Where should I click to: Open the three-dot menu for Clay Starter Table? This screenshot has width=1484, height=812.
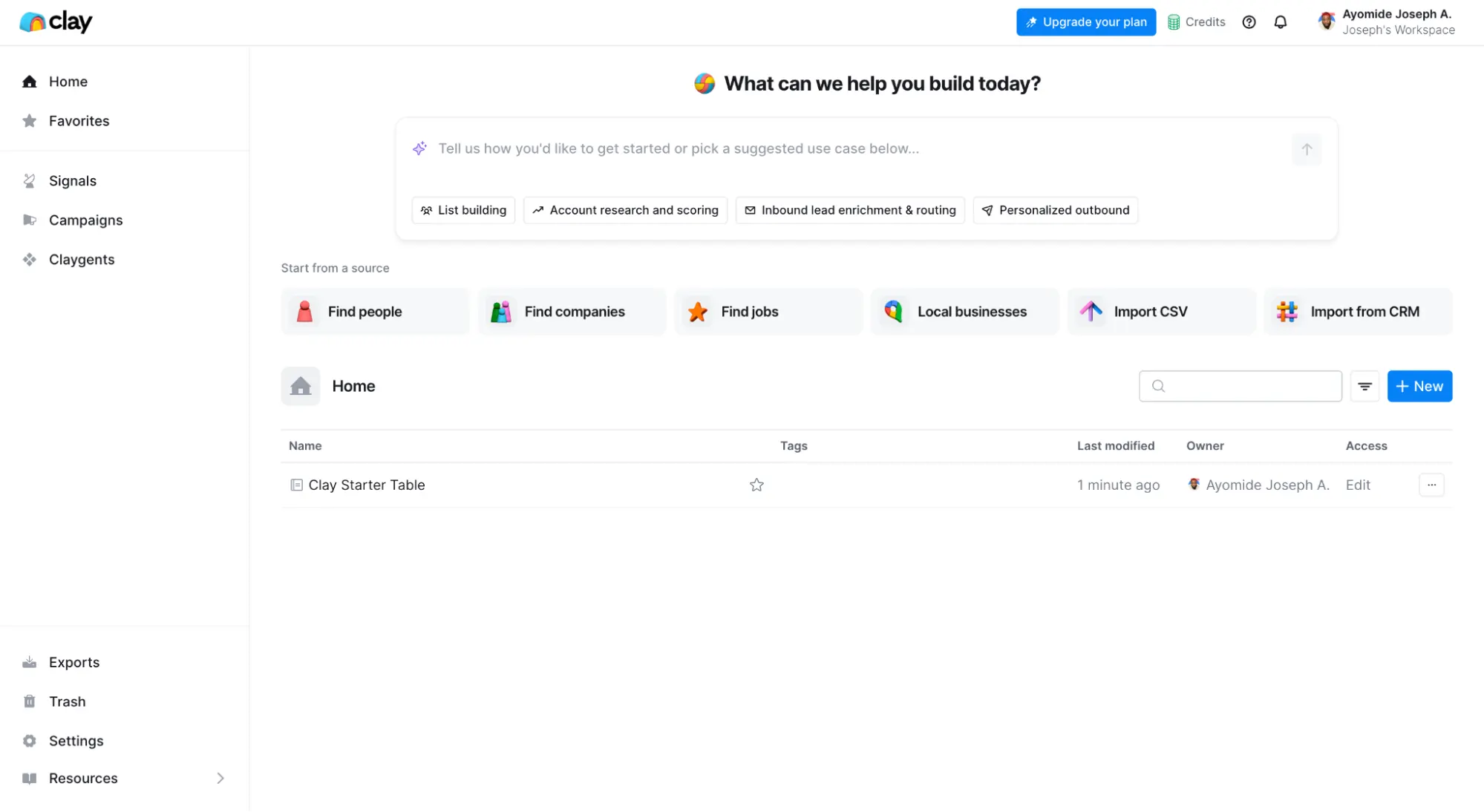point(1431,485)
